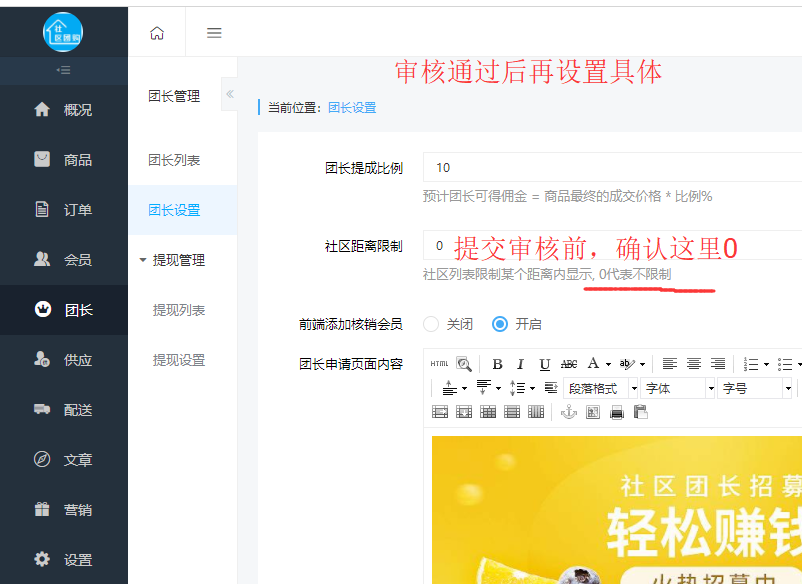This screenshot has width=802, height=584.
Task: Open 会员 in the sidebar
Action: [63, 260]
